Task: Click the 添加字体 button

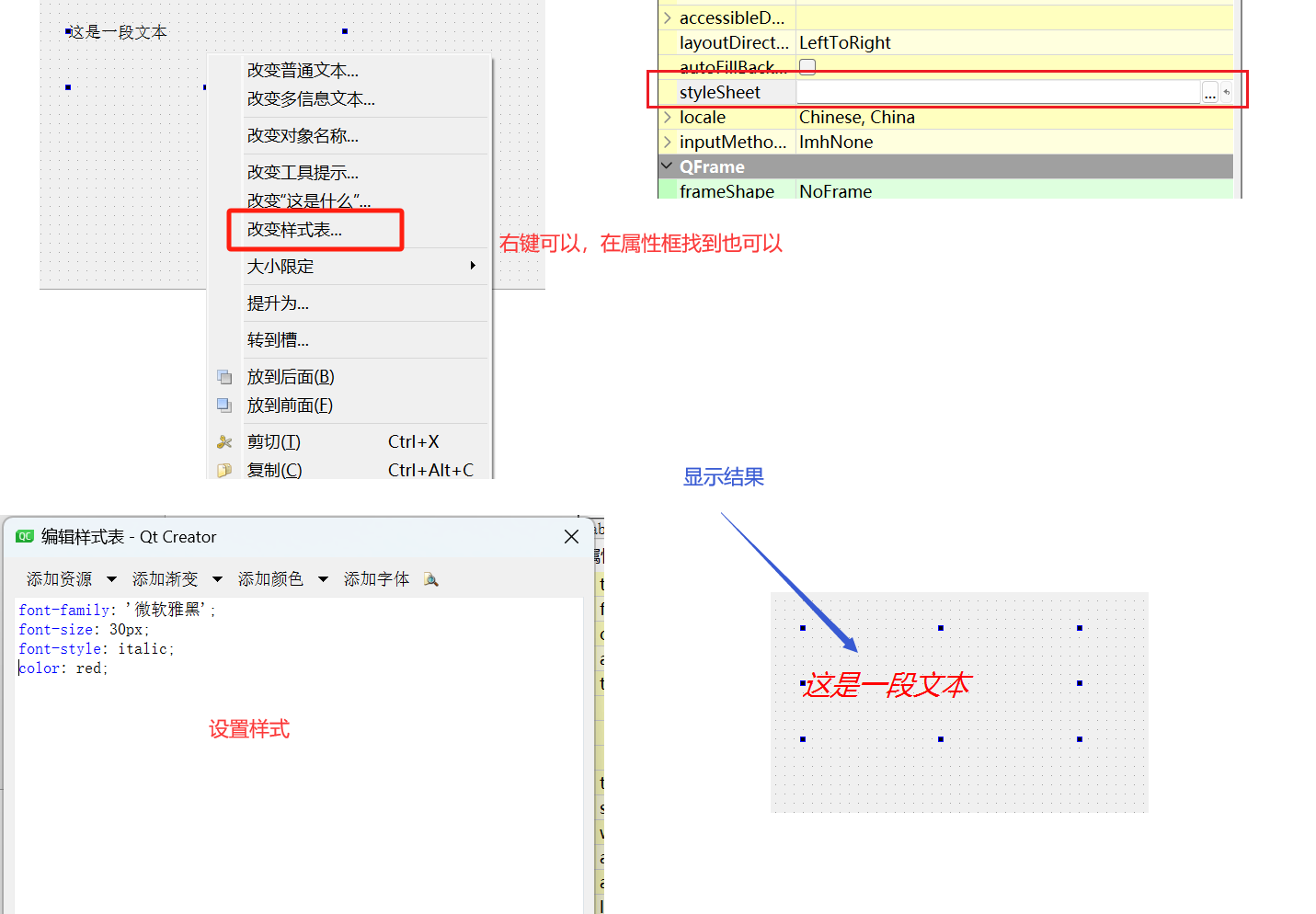Action: tap(376, 579)
